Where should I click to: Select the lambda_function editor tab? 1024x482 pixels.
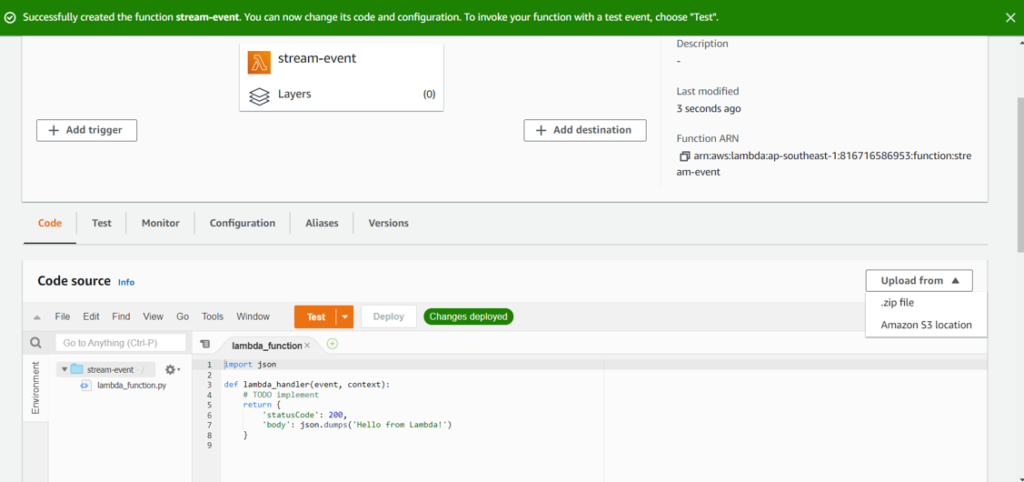(x=266, y=345)
